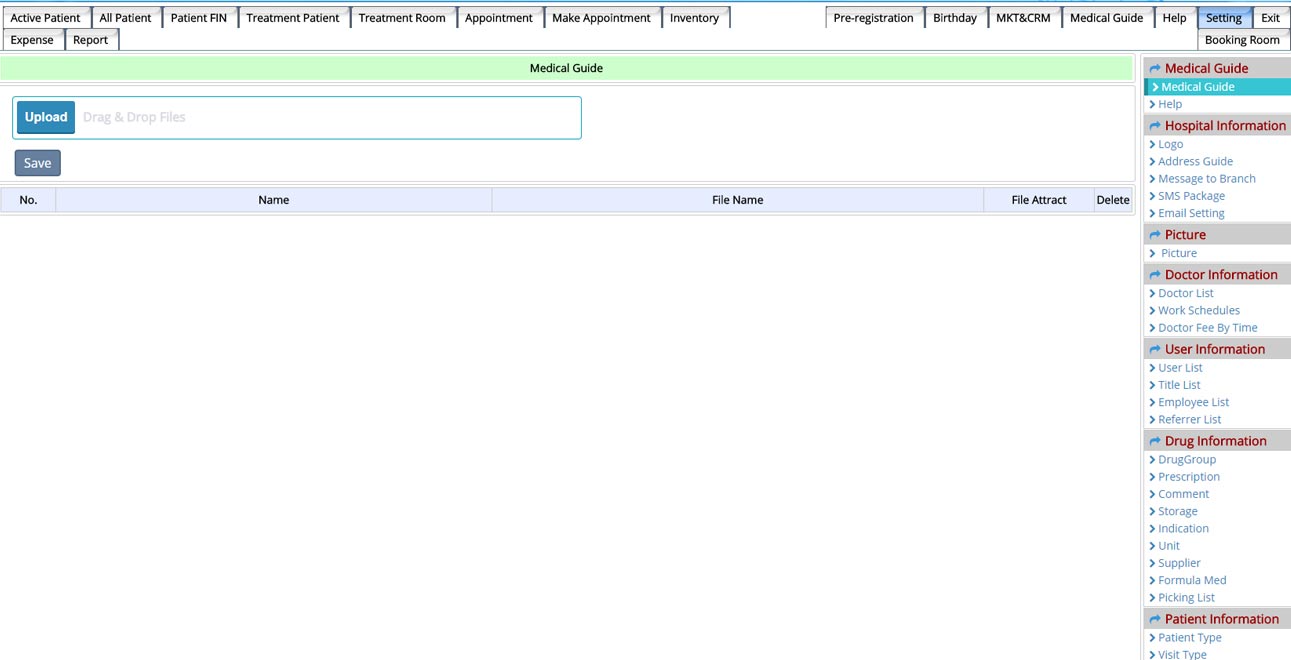Viewport: 1291px width, 660px height.
Task: Click the chevron icon next to Supplier
Action: click(x=1152, y=564)
